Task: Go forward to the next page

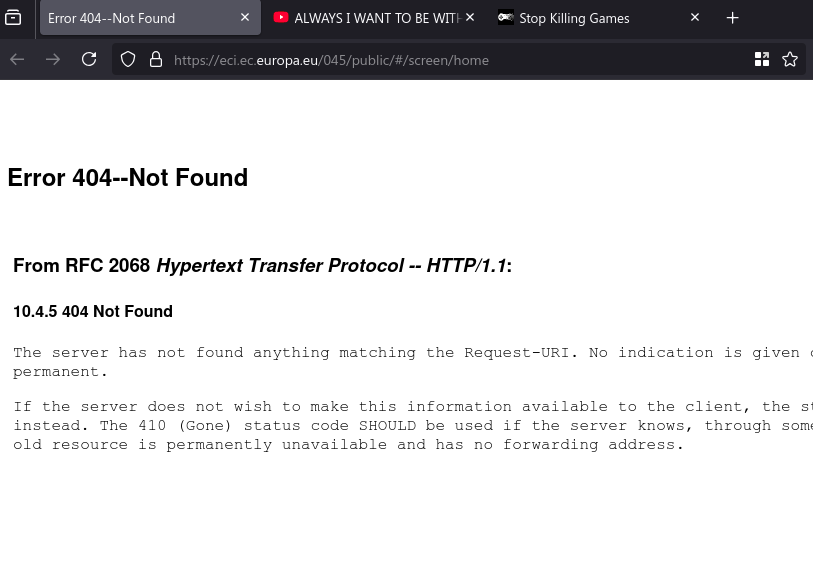Action: [53, 60]
